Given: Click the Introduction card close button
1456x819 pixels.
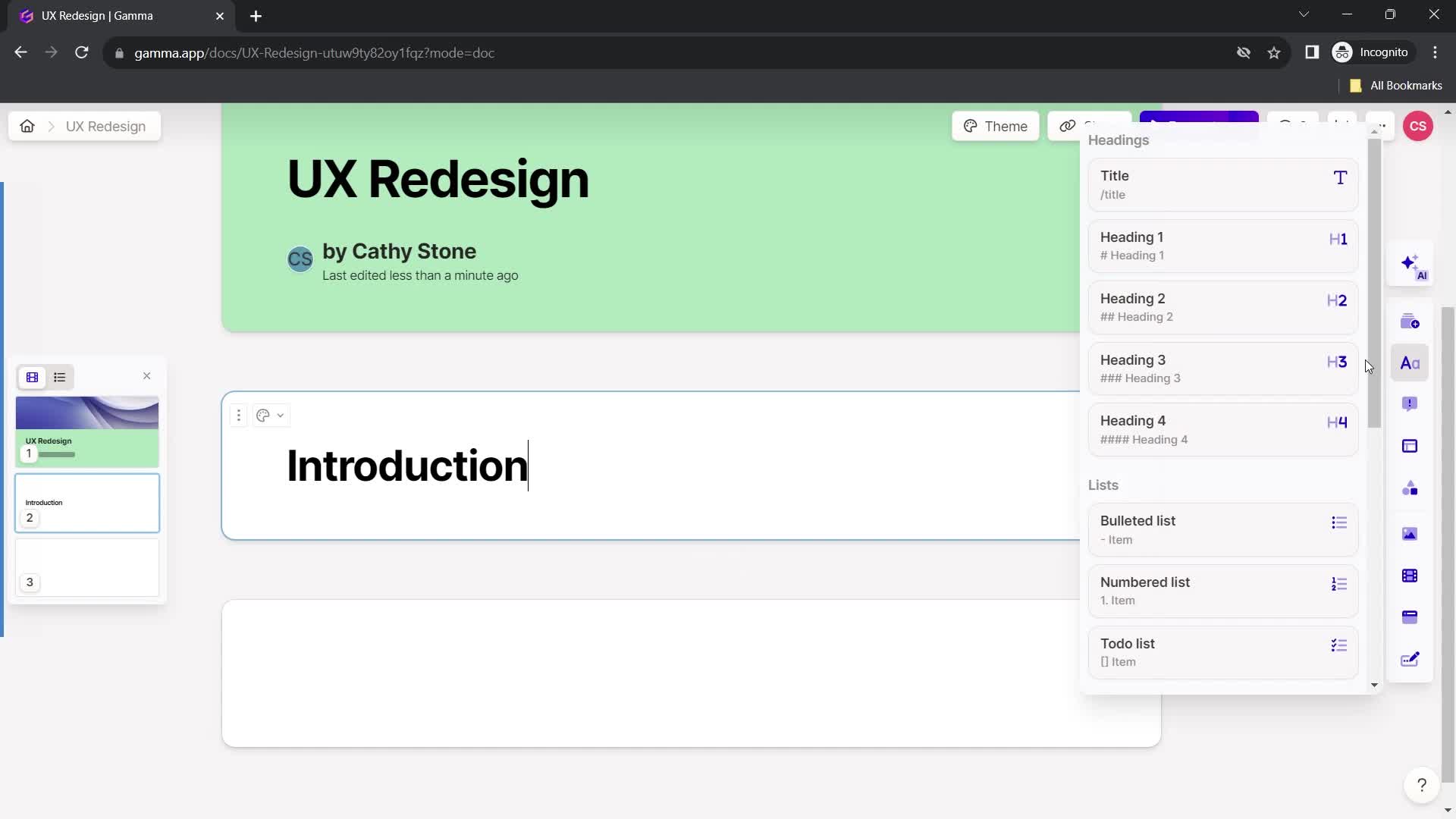Looking at the screenshot, I should [x=147, y=376].
